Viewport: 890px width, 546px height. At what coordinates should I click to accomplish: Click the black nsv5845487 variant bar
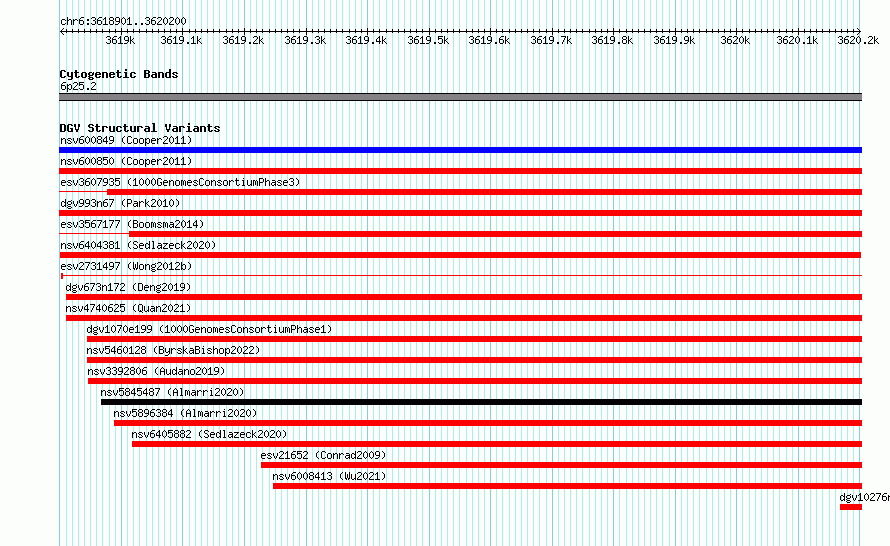[x=481, y=402]
